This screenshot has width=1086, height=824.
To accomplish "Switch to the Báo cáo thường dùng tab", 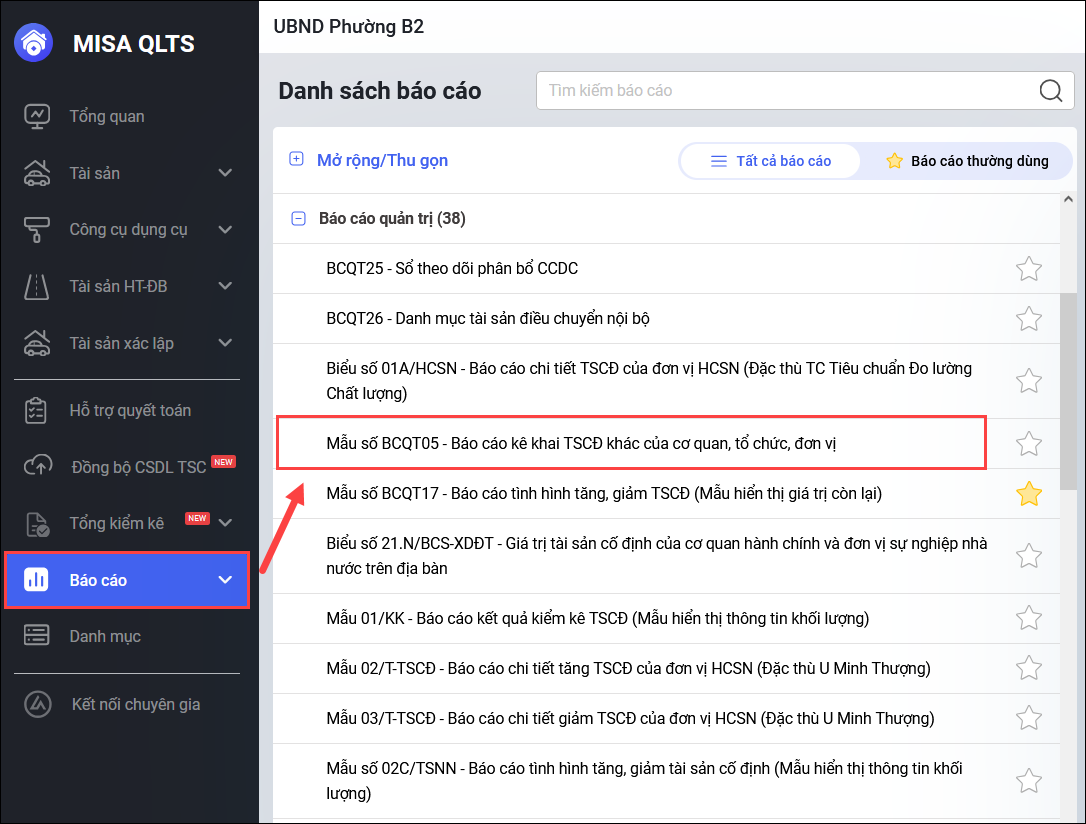I will coord(967,161).
